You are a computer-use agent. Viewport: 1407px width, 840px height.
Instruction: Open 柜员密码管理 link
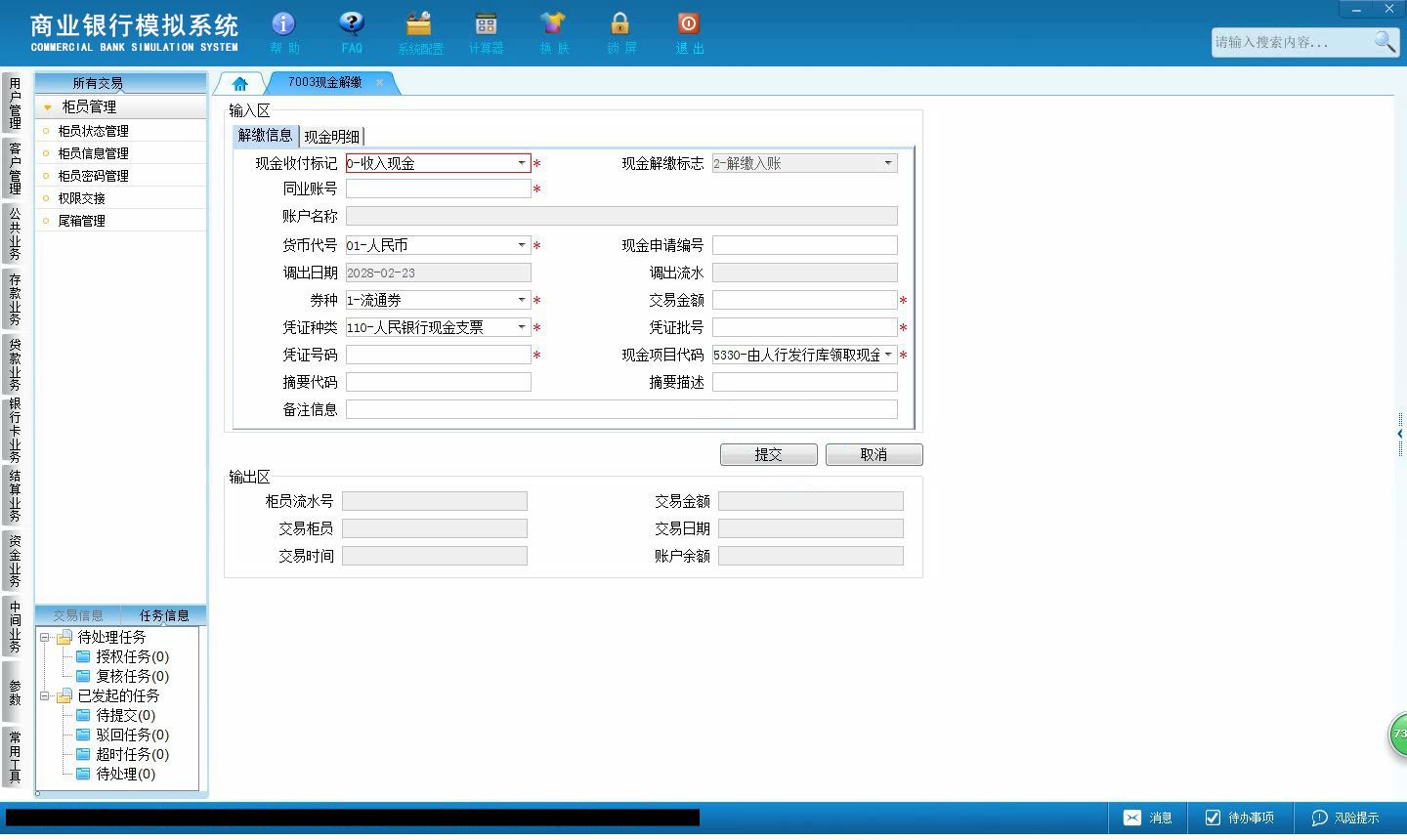coord(93,176)
